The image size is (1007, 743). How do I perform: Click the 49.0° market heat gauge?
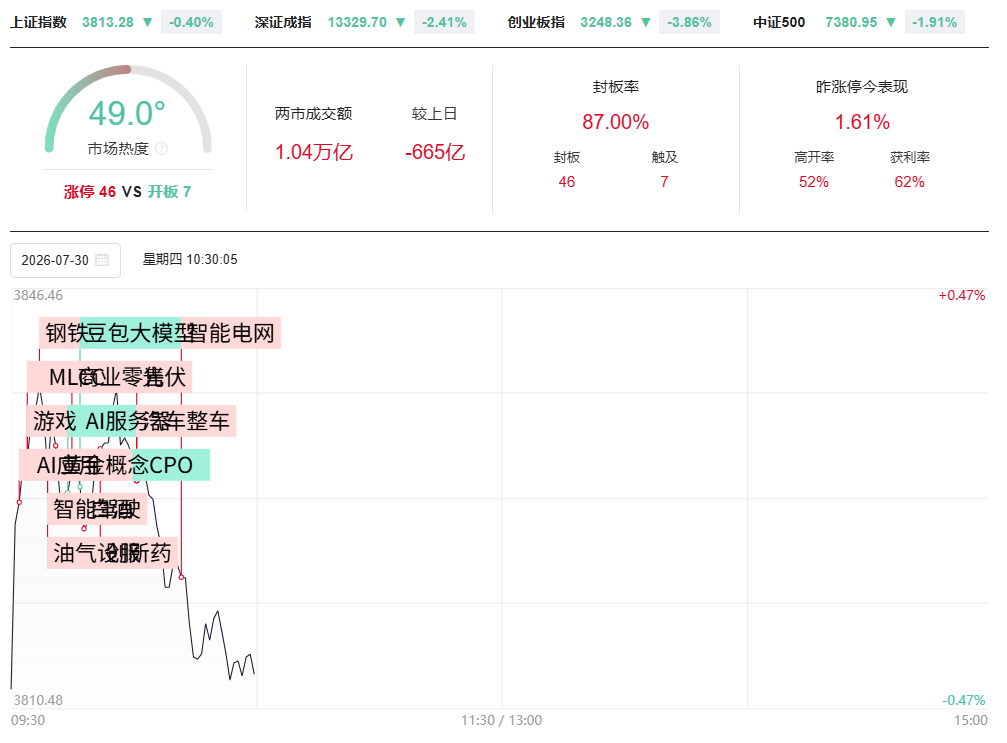click(x=128, y=109)
